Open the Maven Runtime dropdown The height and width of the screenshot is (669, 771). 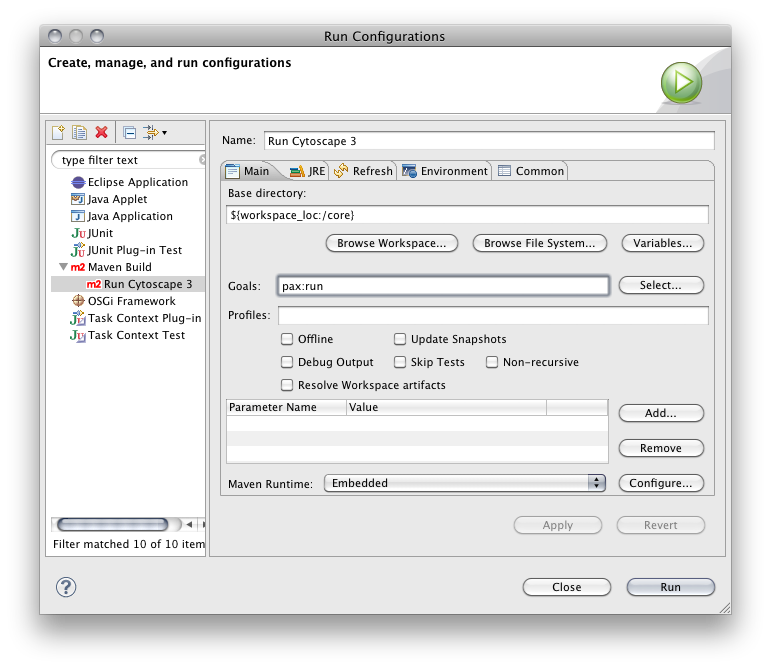pos(465,483)
